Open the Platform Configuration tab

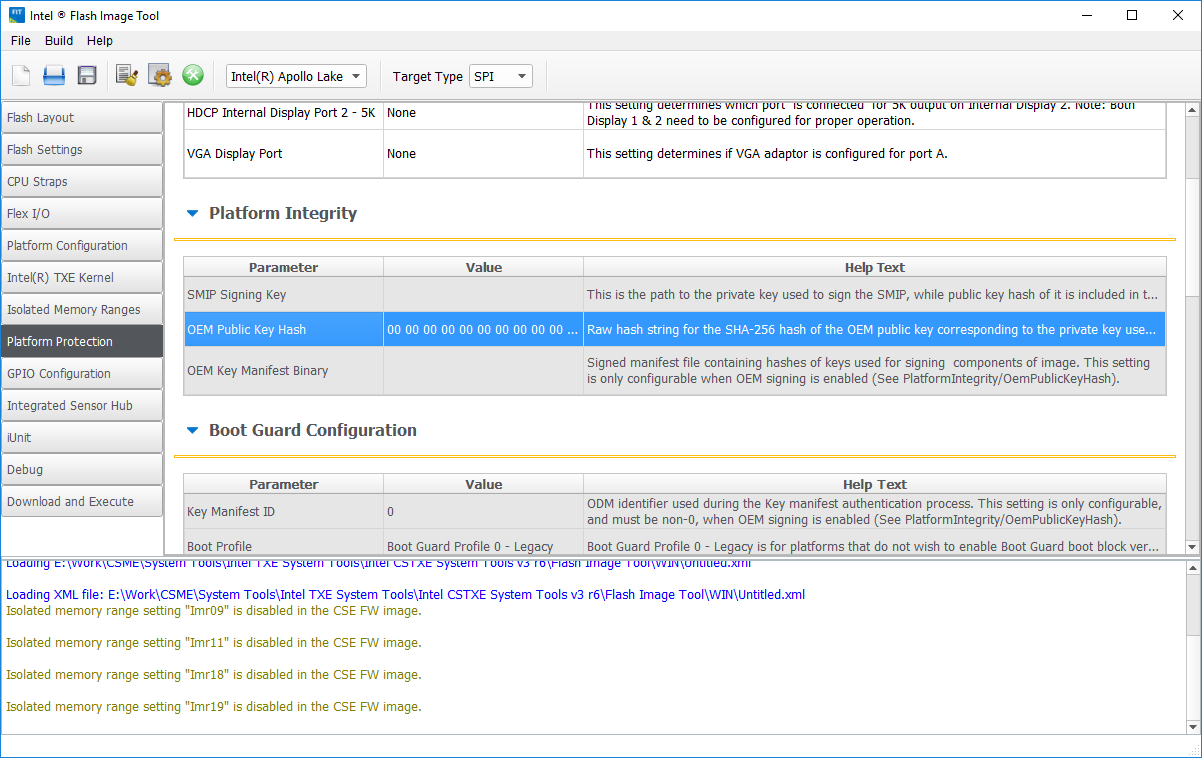(x=82, y=246)
